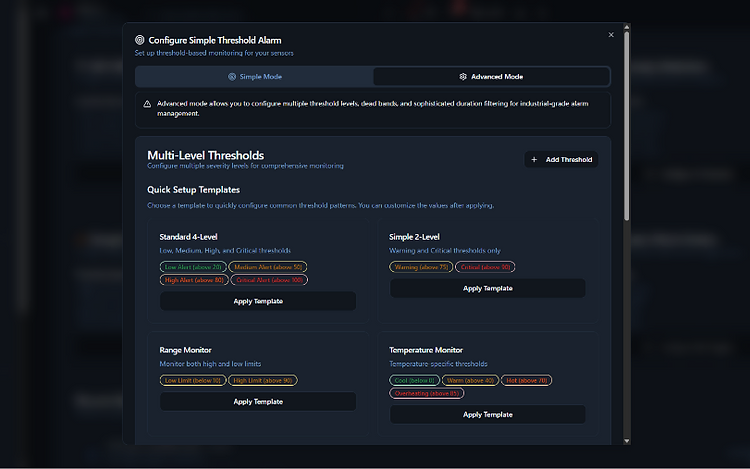This screenshot has height=469, width=750.
Task: Click the Low Limit (below 10) badge
Action: pyautogui.click(x=193, y=381)
